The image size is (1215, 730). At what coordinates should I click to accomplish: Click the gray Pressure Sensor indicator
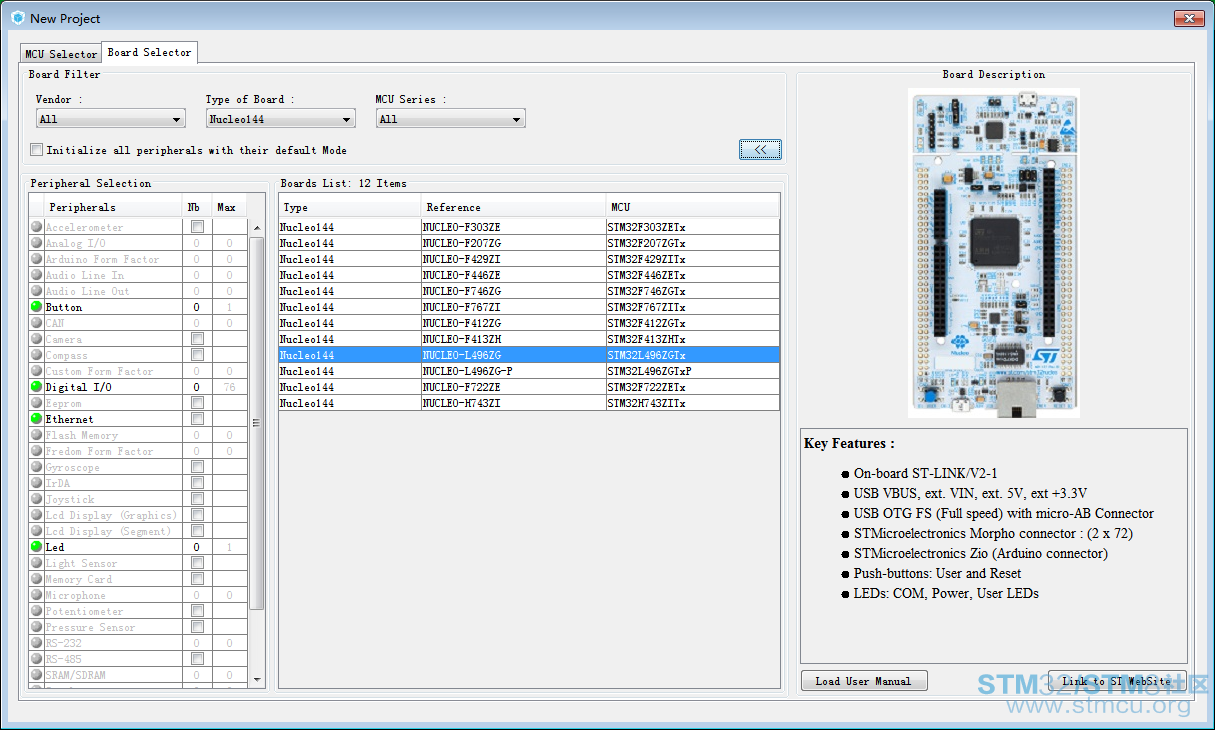pos(37,627)
